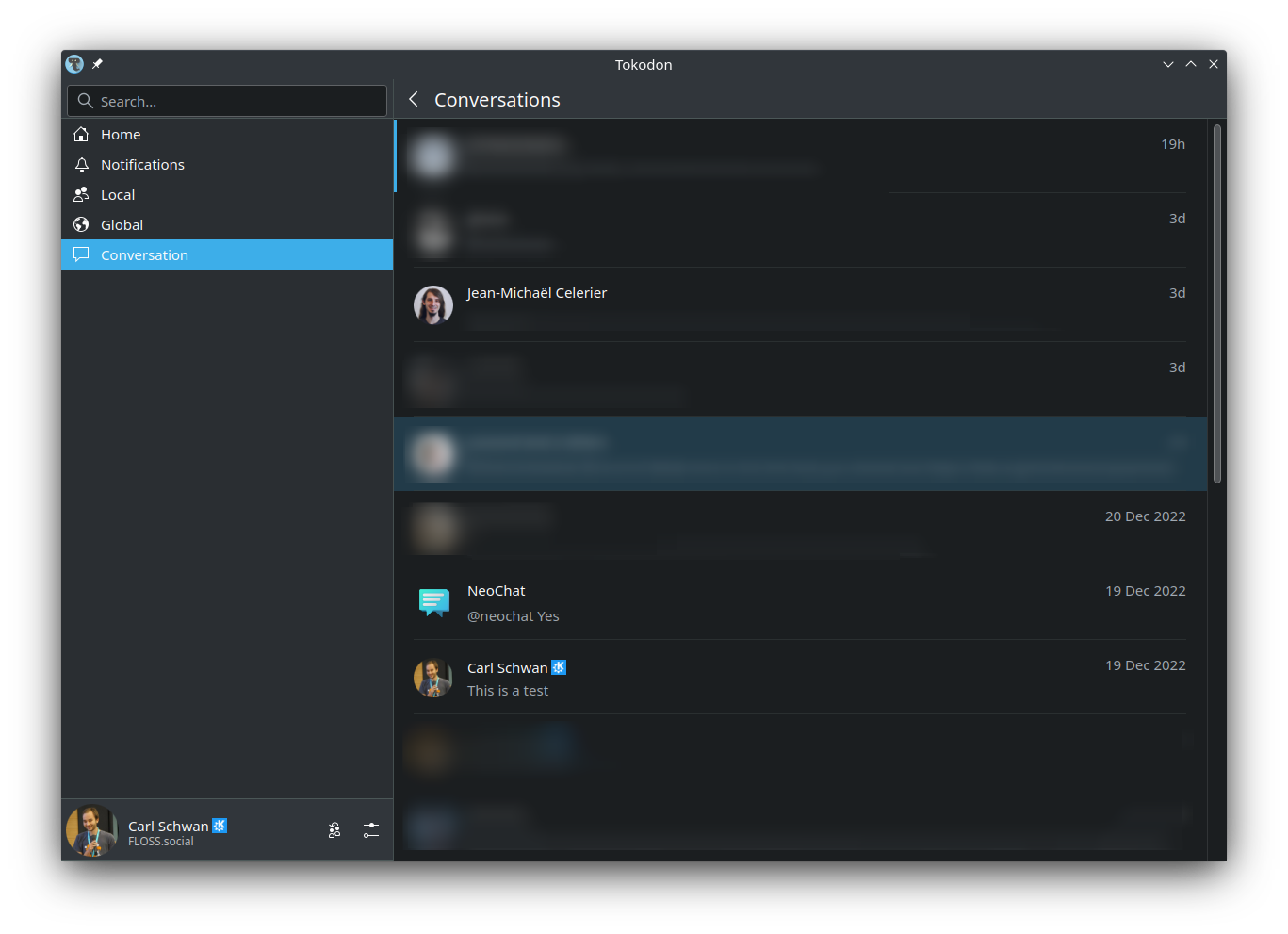The height and width of the screenshot is (934, 1288).
Task: Click the Global globe icon
Action: point(81,225)
